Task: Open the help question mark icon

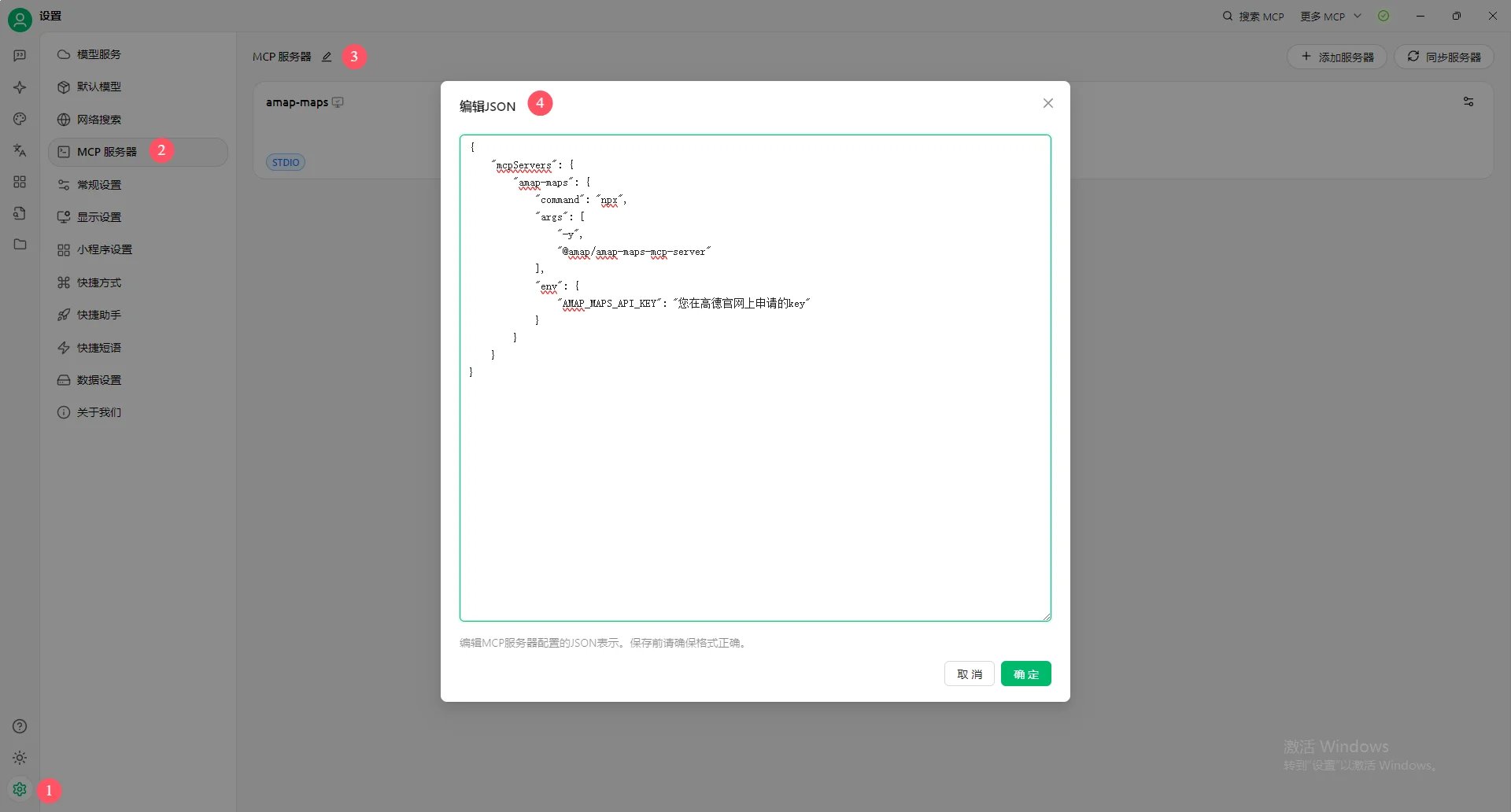Action: coord(20,726)
